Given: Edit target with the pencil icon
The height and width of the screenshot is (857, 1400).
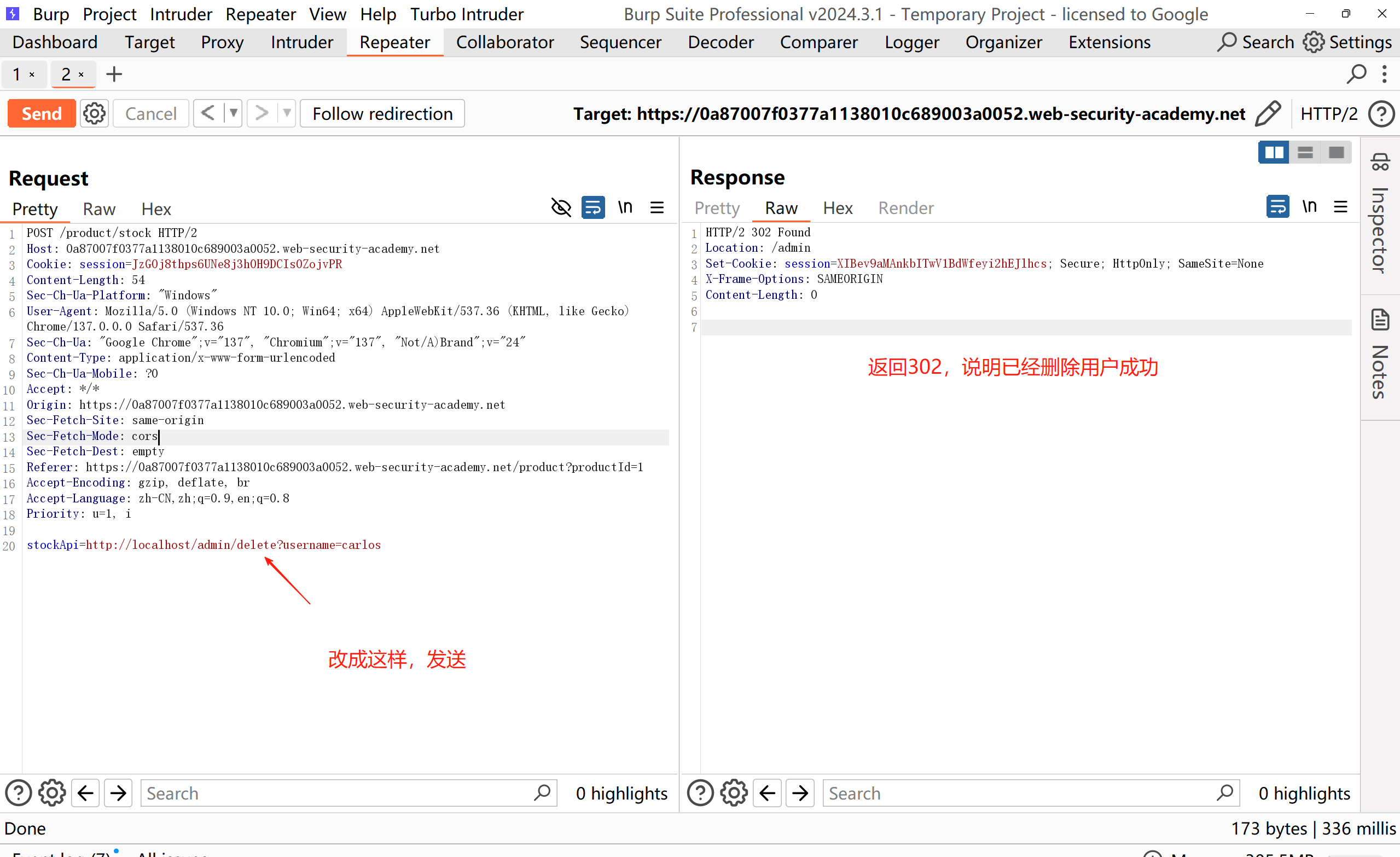Looking at the screenshot, I should pyautogui.click(x=1268, y=114).
